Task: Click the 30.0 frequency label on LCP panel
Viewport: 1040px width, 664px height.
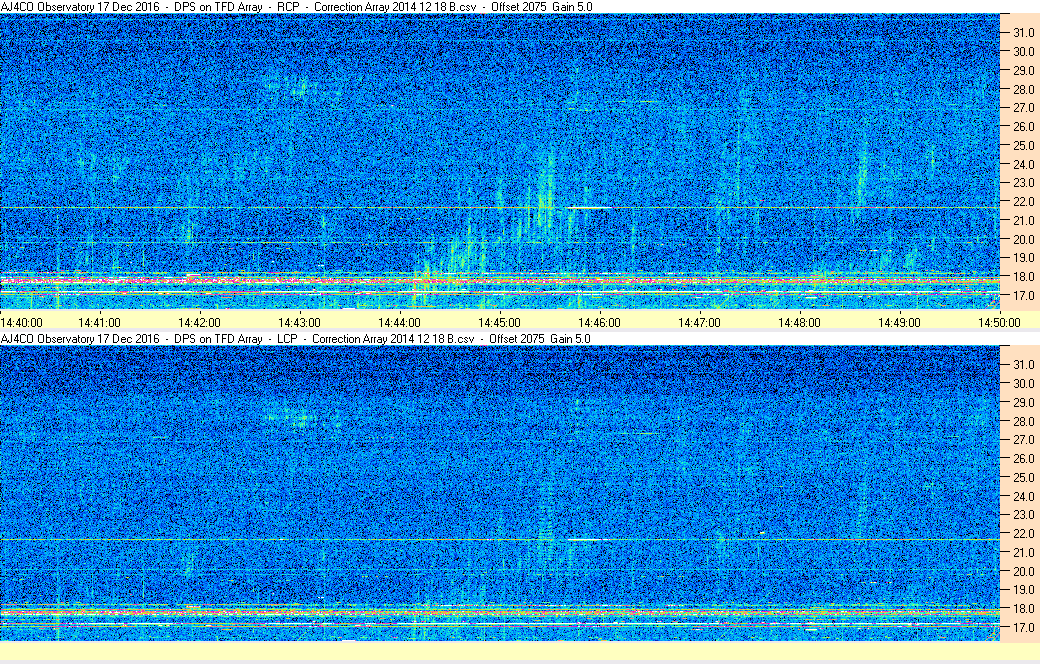Action: [x=1023, y=383]
